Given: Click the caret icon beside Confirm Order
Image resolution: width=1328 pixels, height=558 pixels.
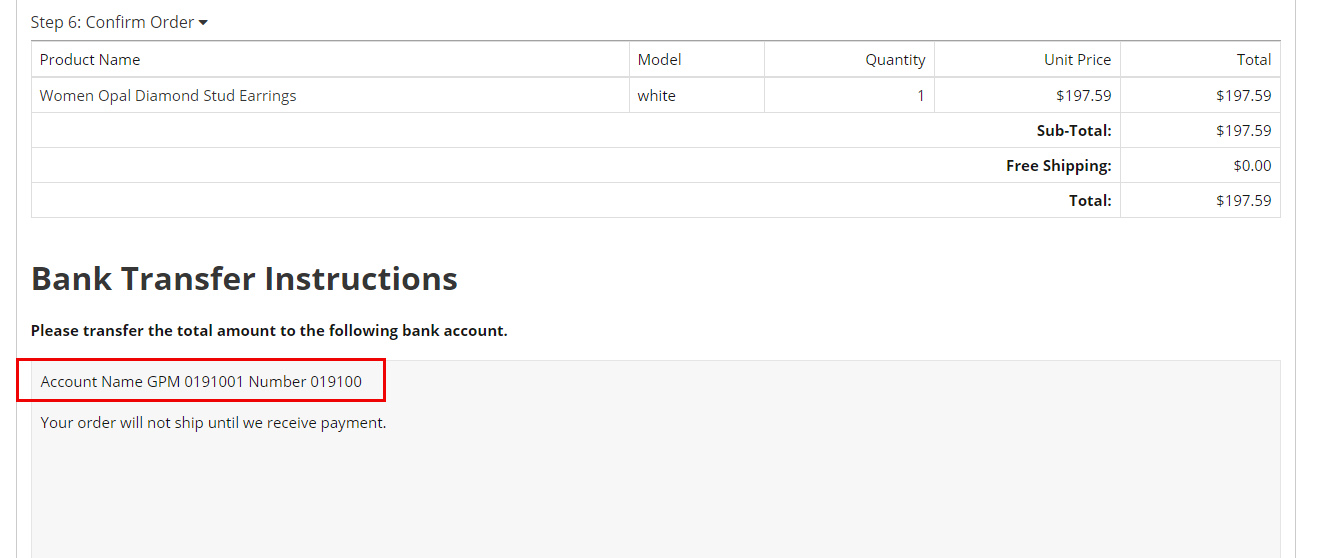Looking at the screenshot, I should point(203,23).
